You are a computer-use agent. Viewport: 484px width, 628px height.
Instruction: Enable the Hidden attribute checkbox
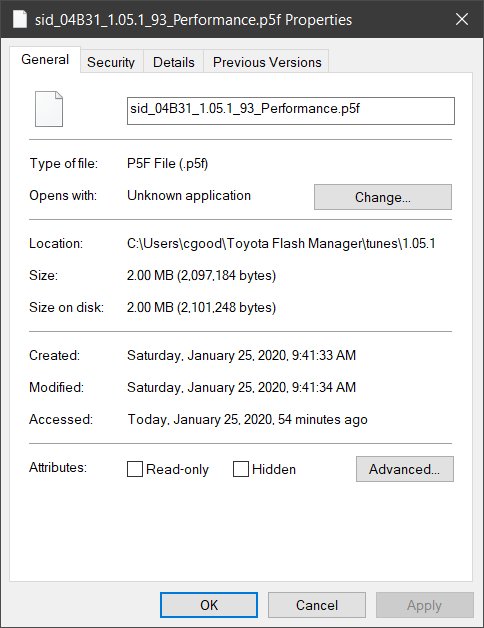[x=241, y=469]
